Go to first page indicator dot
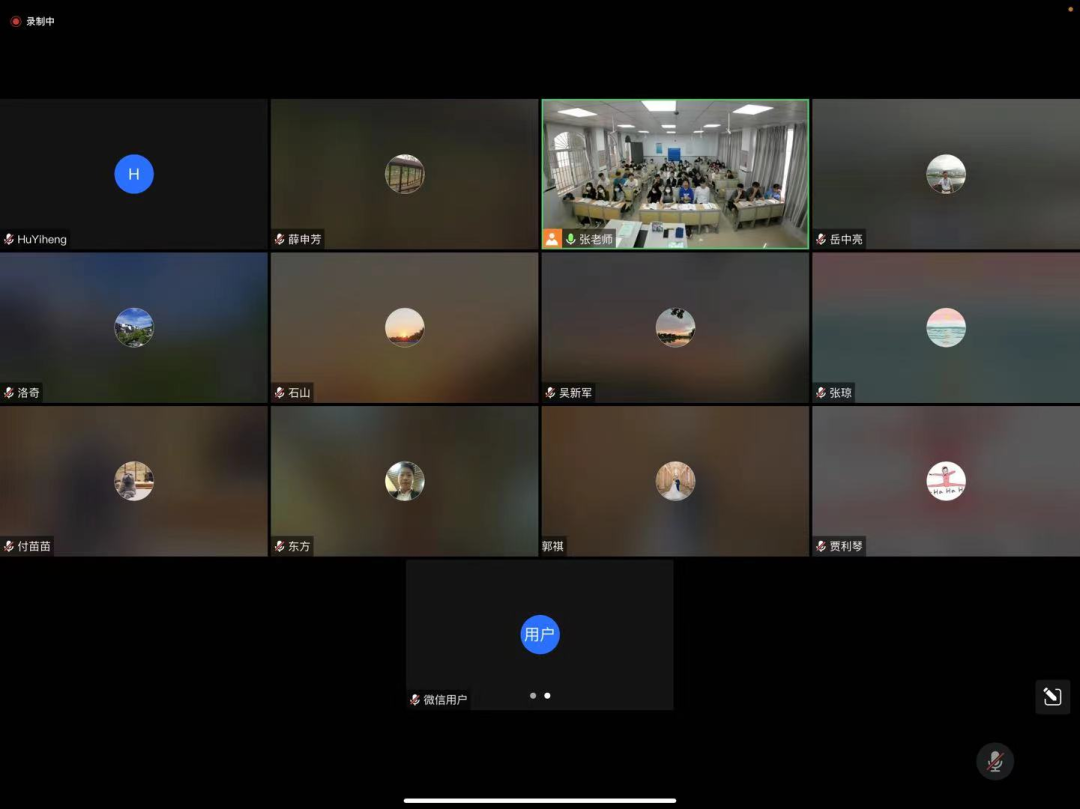The height and width of the screenshot is (809, 1080). [533, 695]
